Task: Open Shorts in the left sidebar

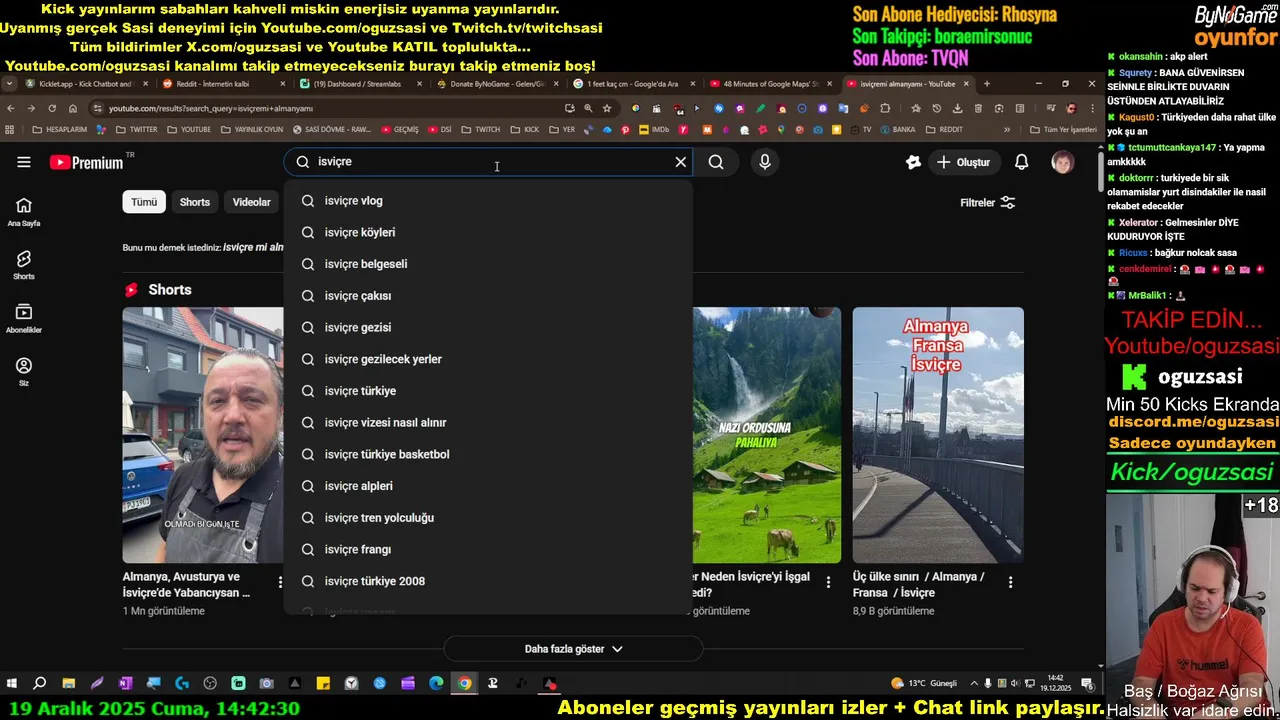Action: tap(24, 265)
